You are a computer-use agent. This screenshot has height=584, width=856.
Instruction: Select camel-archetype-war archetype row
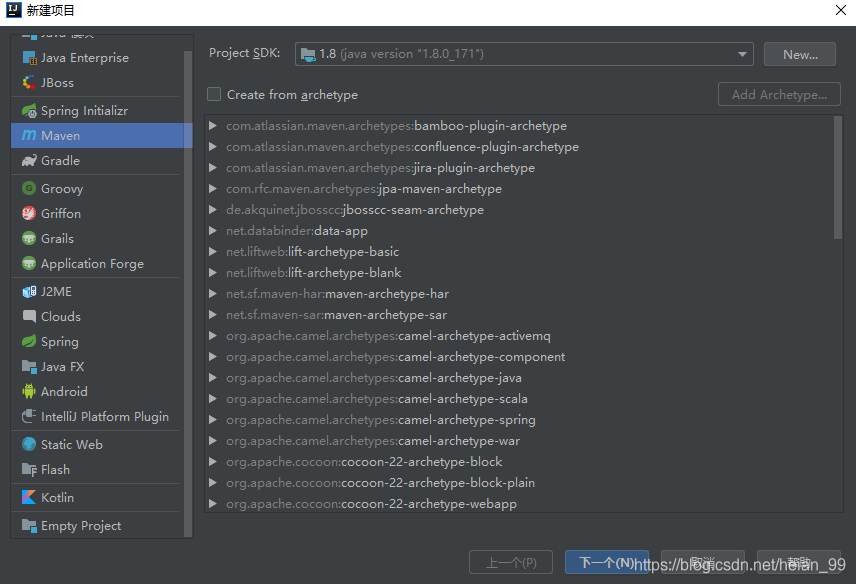(x=519, y=441)
